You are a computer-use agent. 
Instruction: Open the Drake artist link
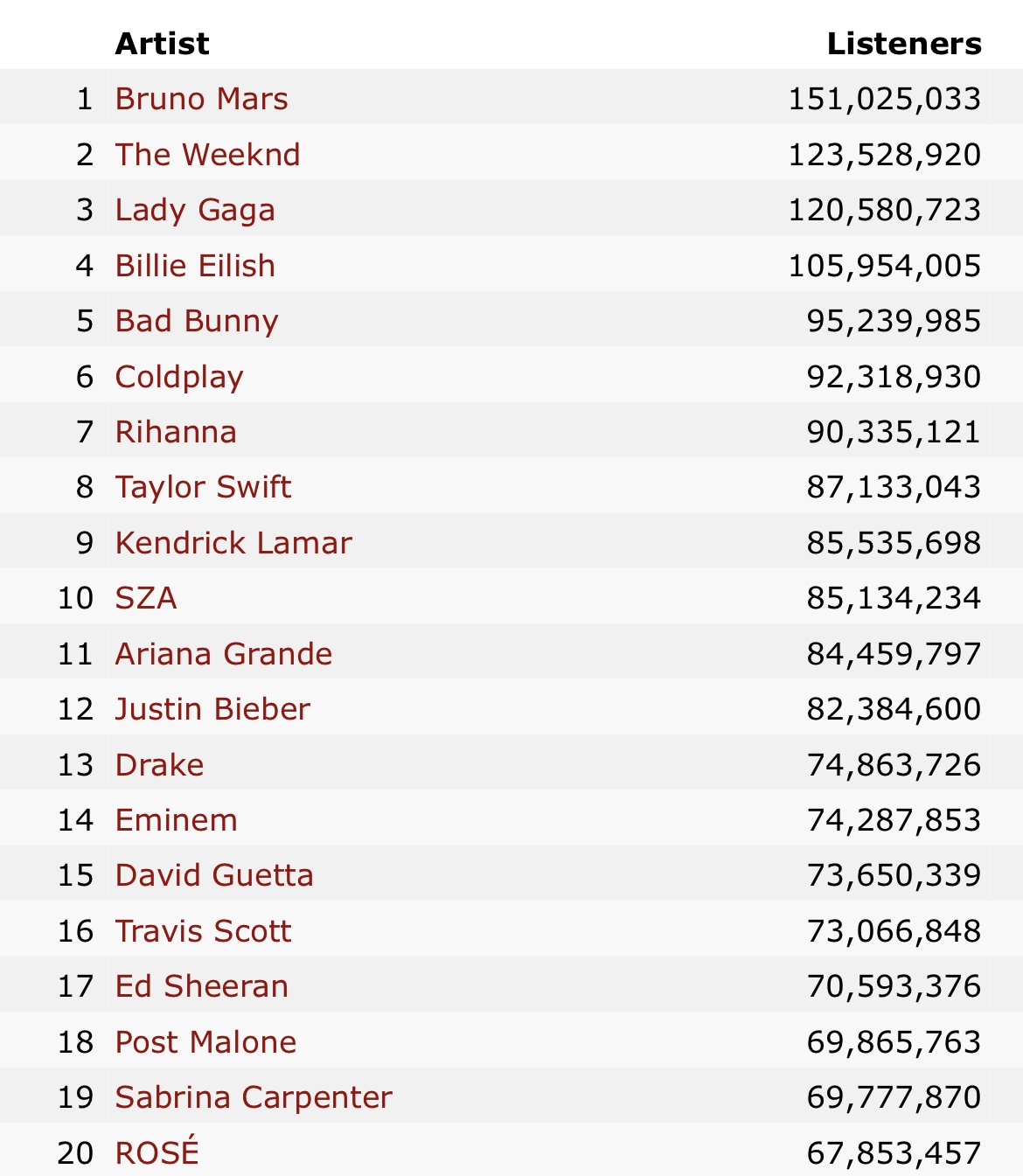159,765
